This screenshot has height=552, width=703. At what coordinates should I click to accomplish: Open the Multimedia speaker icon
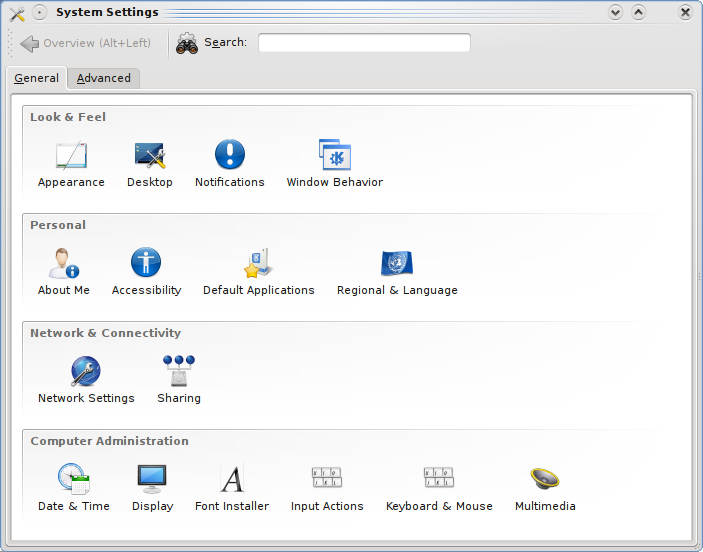(x=545, y=478)
